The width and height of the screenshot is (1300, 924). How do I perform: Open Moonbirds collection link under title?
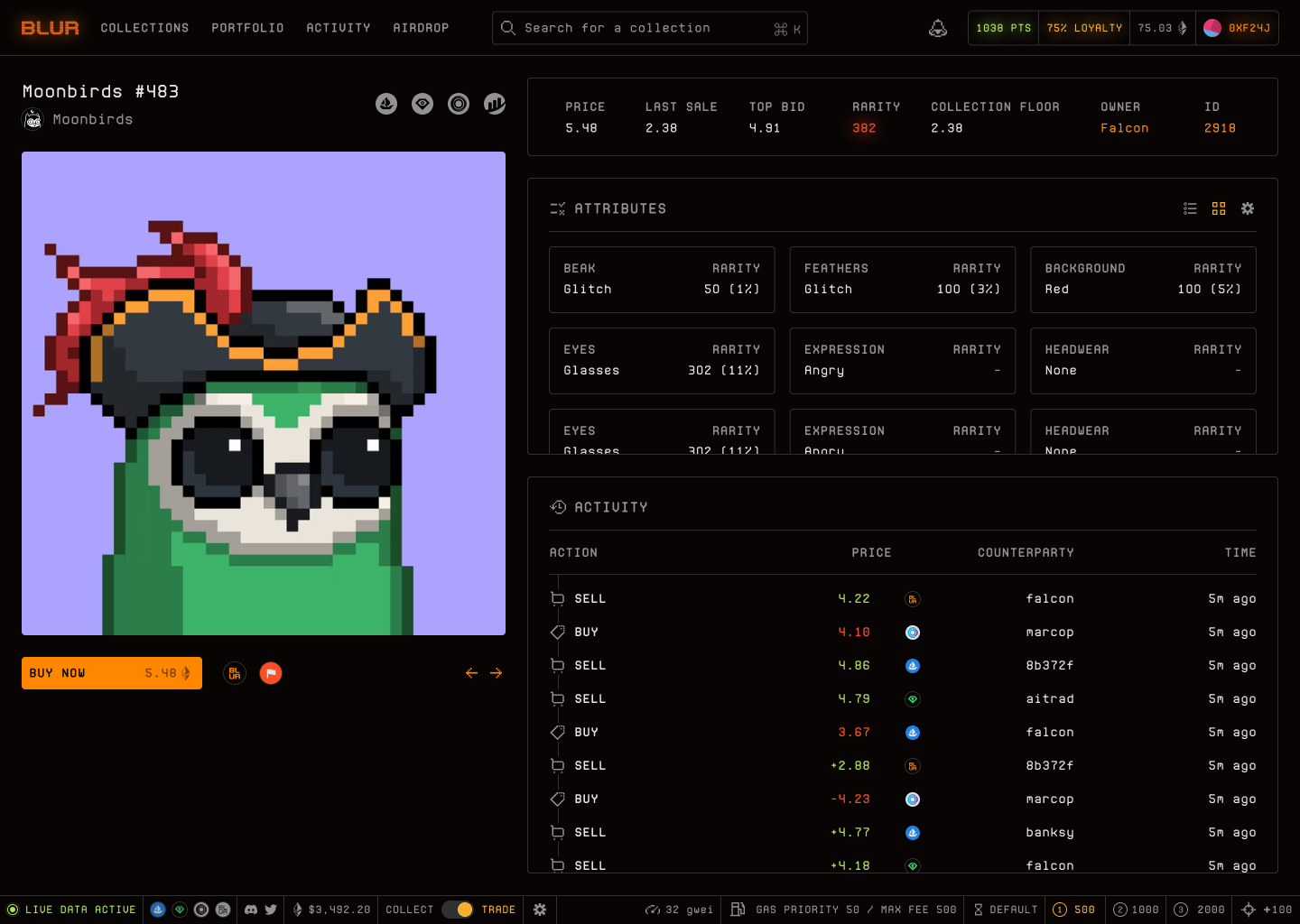[78, 119]
